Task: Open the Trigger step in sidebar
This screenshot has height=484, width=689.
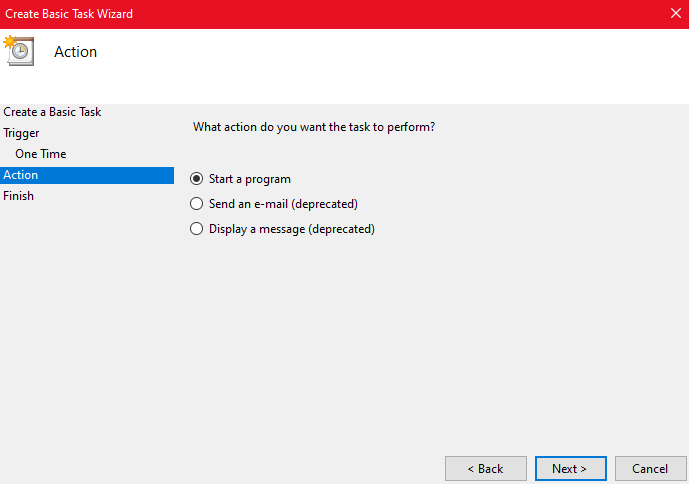Action: click(x=22, y=133)
